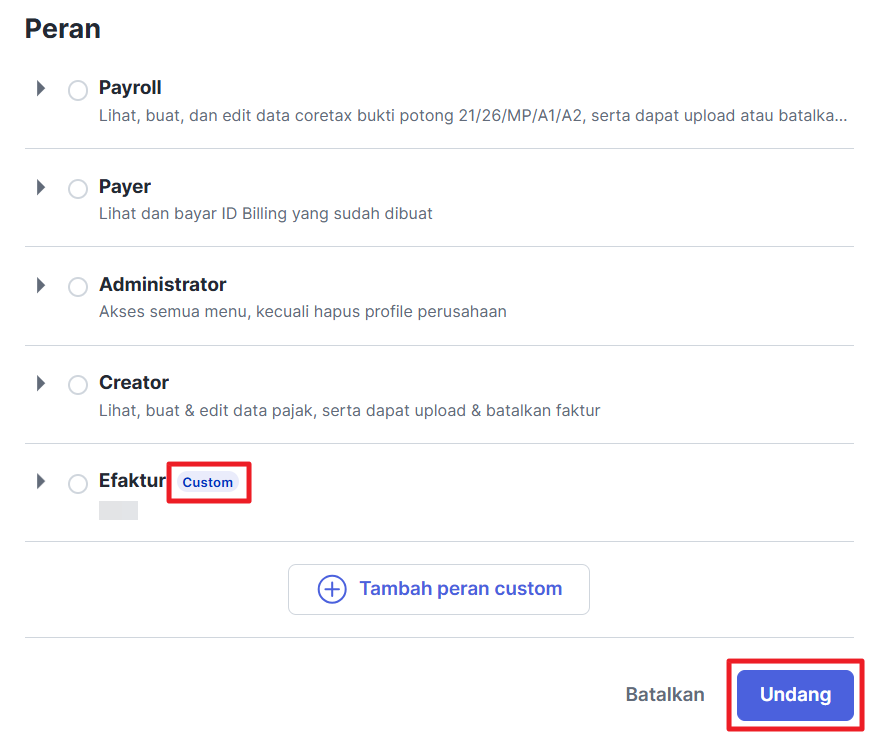882x736 pixels.
Task: Click Batalkan to cancel
Action: [665, 695]
